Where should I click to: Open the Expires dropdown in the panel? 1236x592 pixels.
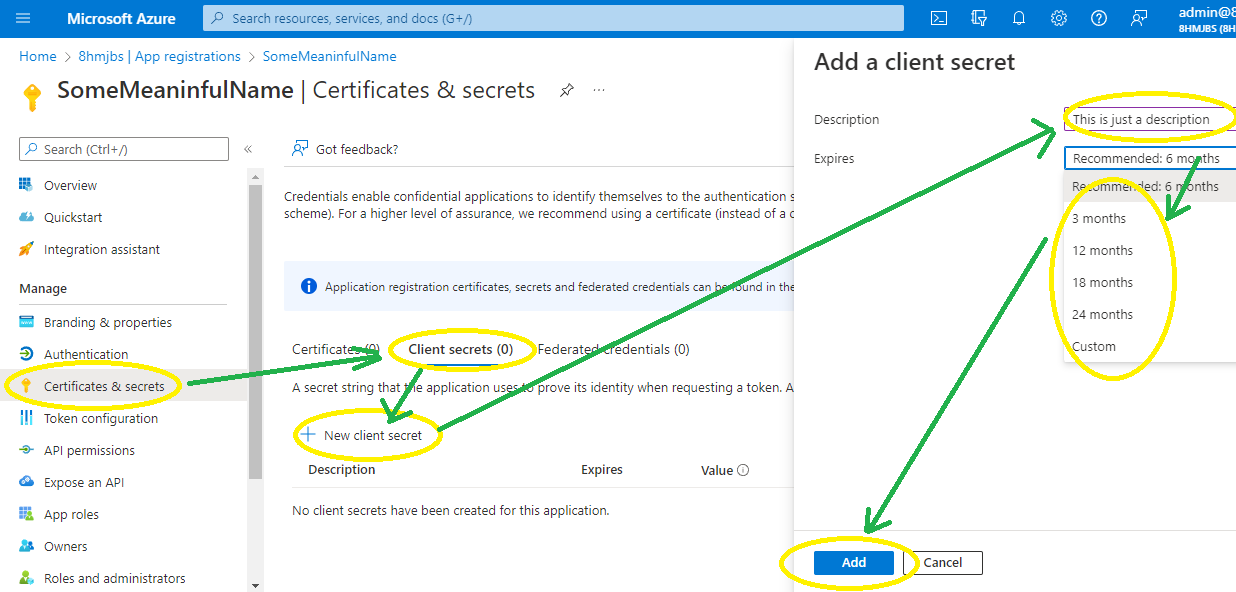tap(1150, 158)
